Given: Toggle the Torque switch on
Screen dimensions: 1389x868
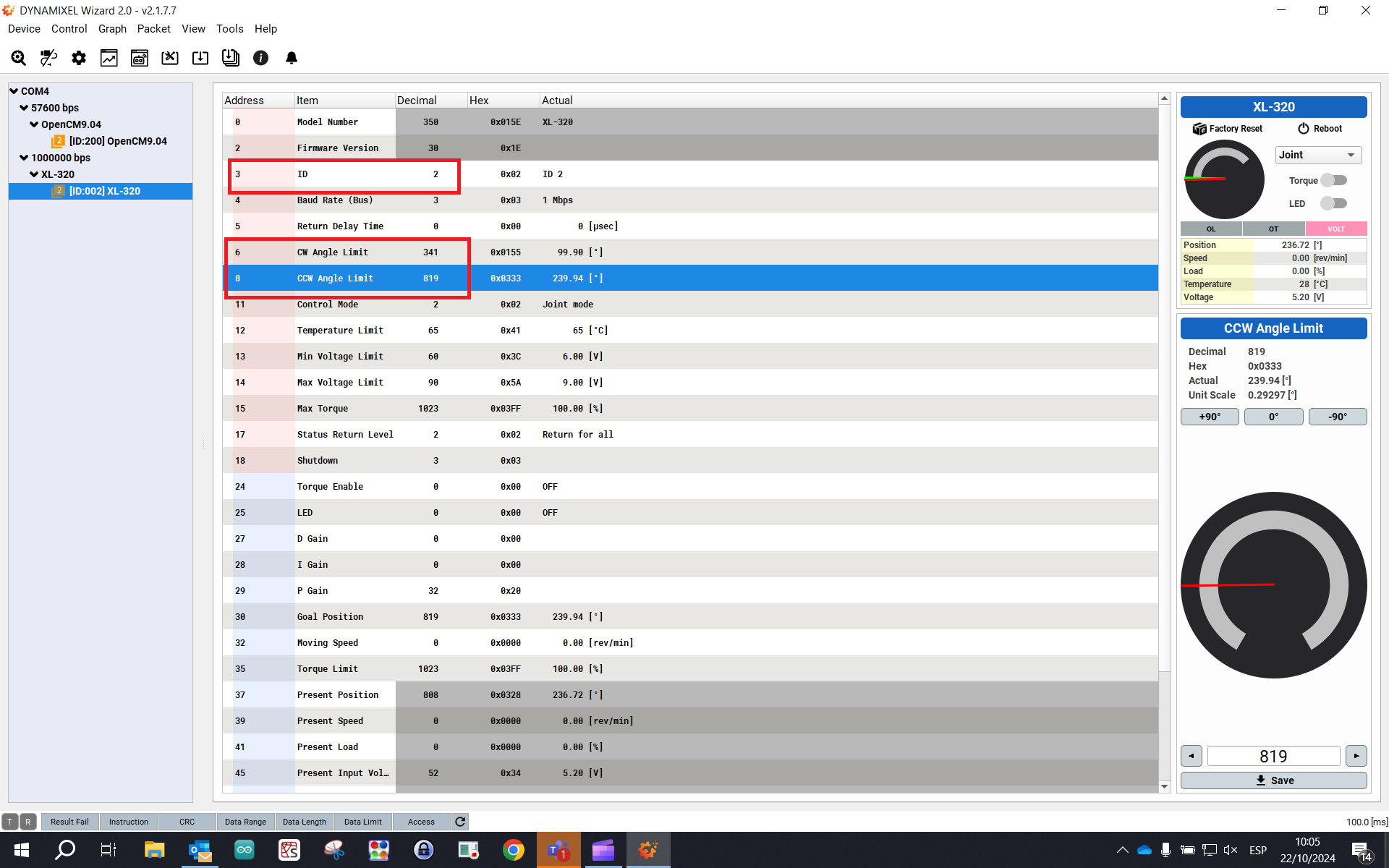Looking at the screenshot, I should click(x=1333, y=180).
